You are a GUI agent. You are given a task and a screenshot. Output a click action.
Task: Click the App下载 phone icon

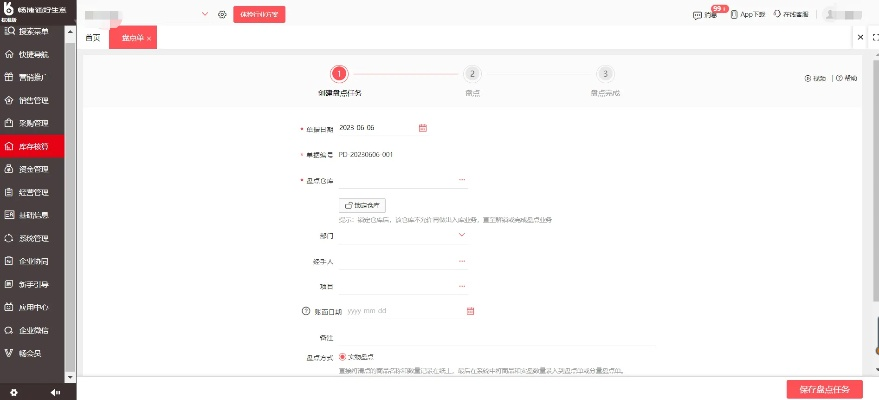pos(734,15)
